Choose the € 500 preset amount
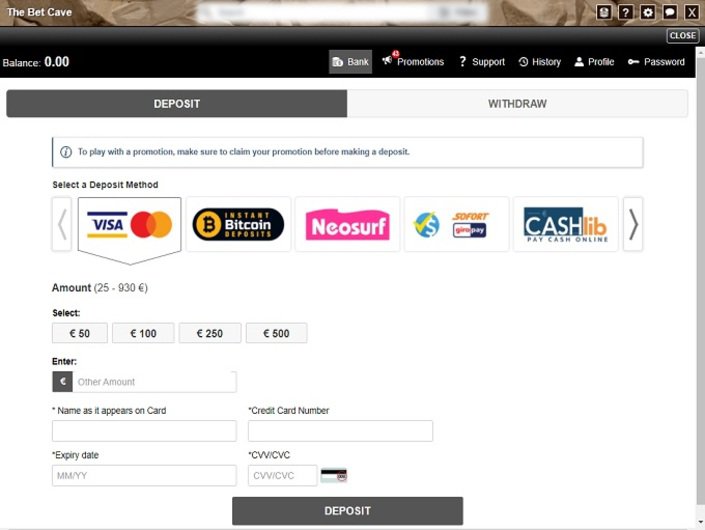The width and height of the screenshot is (705, 530). [x=276, y=333]
